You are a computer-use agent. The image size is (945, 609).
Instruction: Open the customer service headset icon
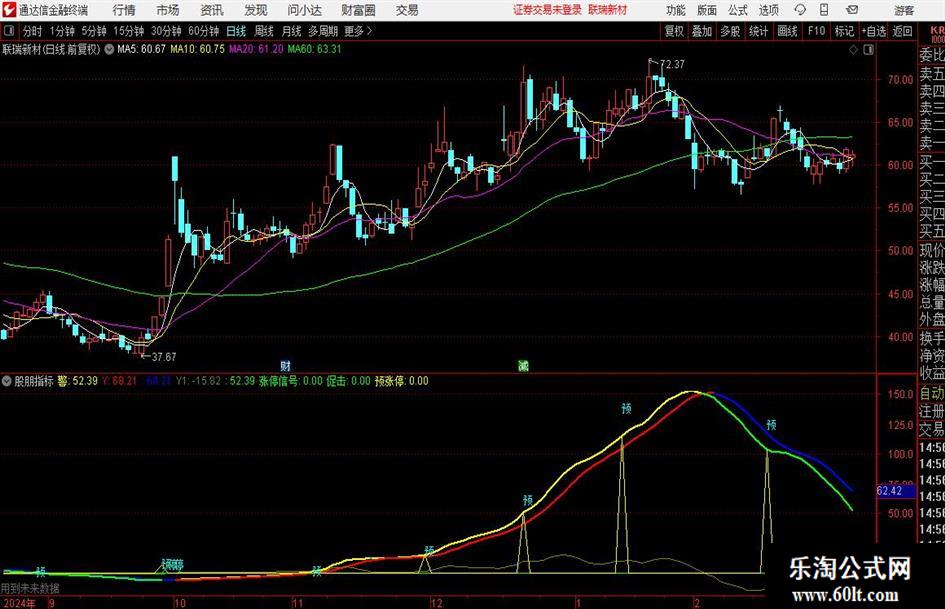pos(800,10)
